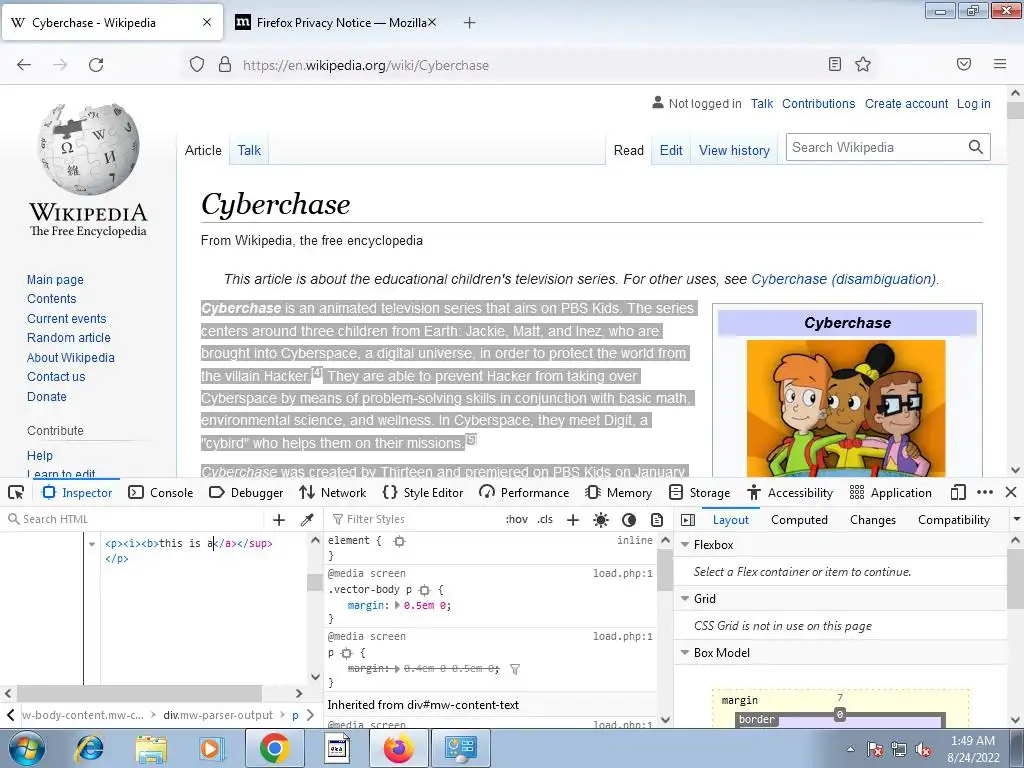1024x768 pixels.
Task: Click the Wikipedia Talk tab
Action: (x=249, y=150)
